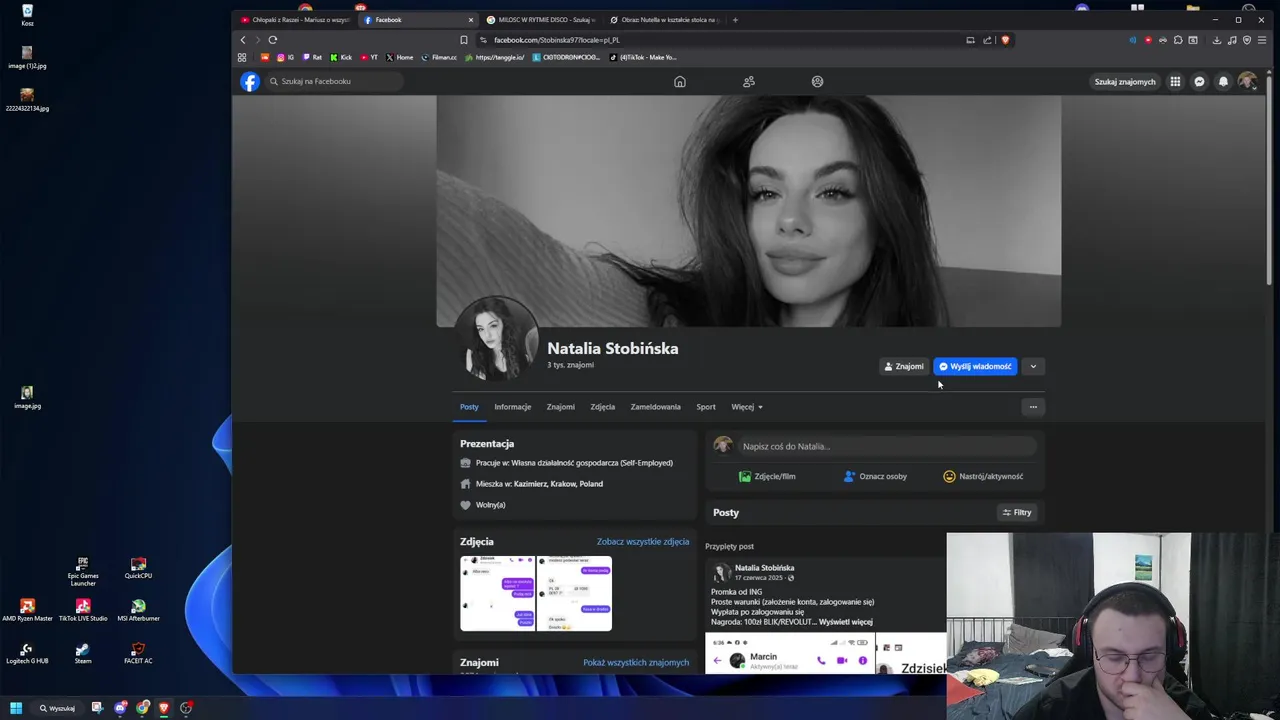Click Nastrój/aktywność post option
The width and height of the screenshot is (1280, 720).
point(983,477)
